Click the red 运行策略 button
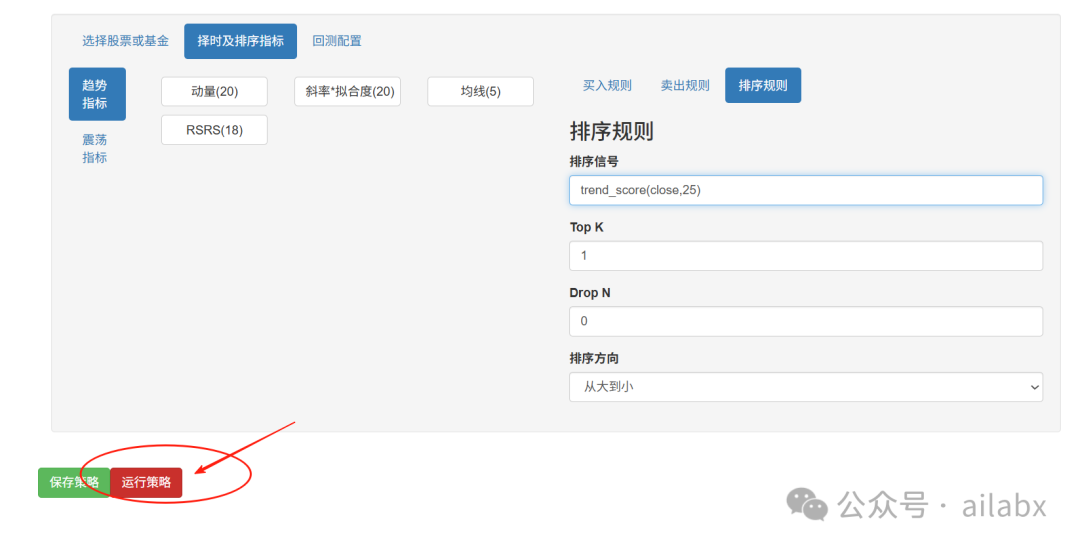Image resolution: width=1080 pixels, height=549 pixels. [146, 483]
